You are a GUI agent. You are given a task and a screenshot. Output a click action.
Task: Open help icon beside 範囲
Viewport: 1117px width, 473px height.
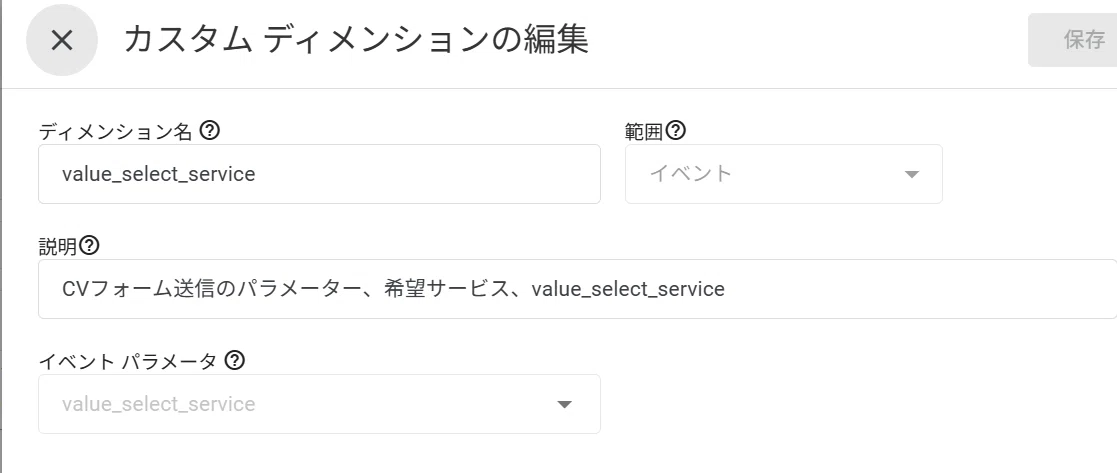(x=675, y=130)
